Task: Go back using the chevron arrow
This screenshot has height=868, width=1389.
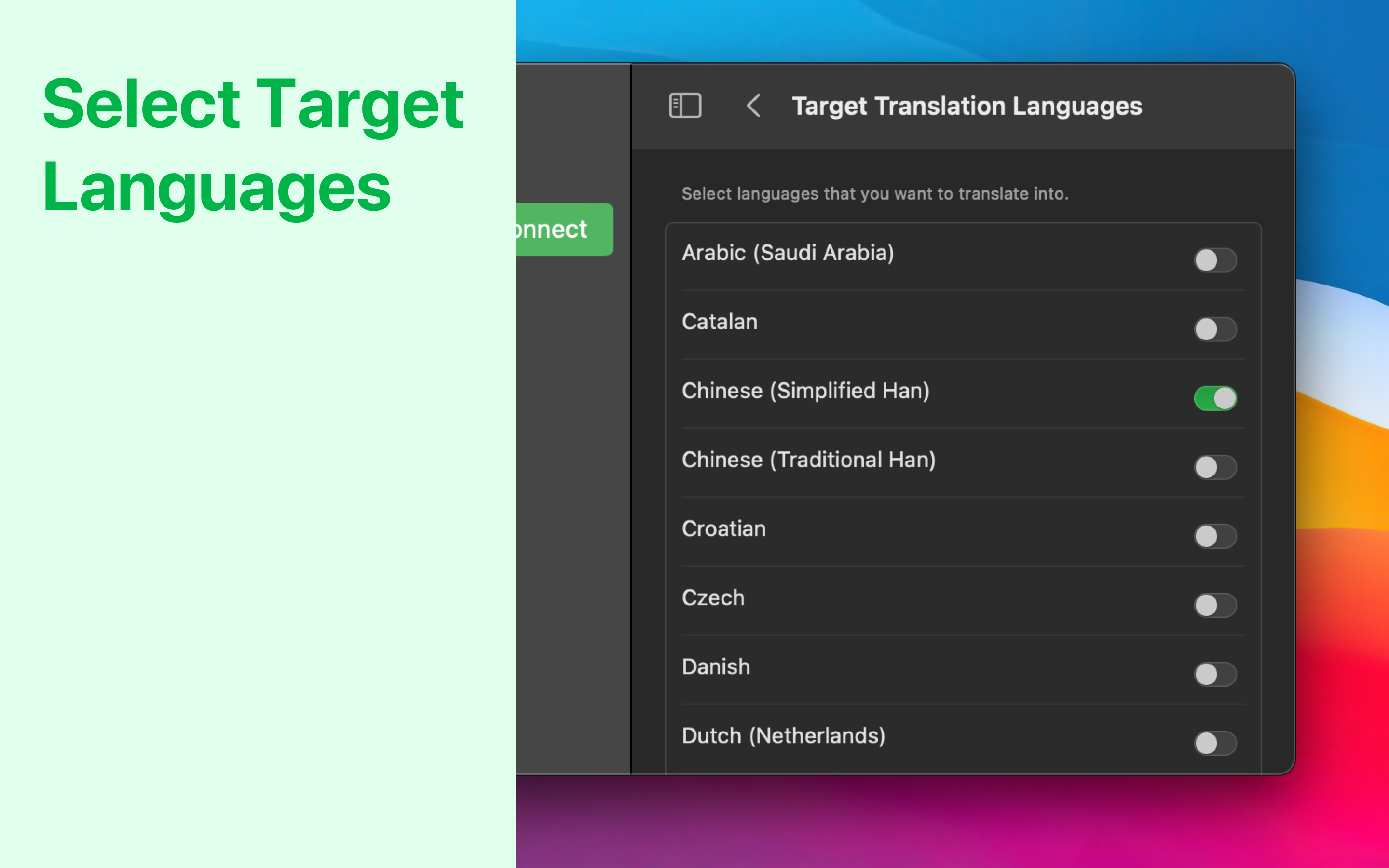Action: (754, 106)
